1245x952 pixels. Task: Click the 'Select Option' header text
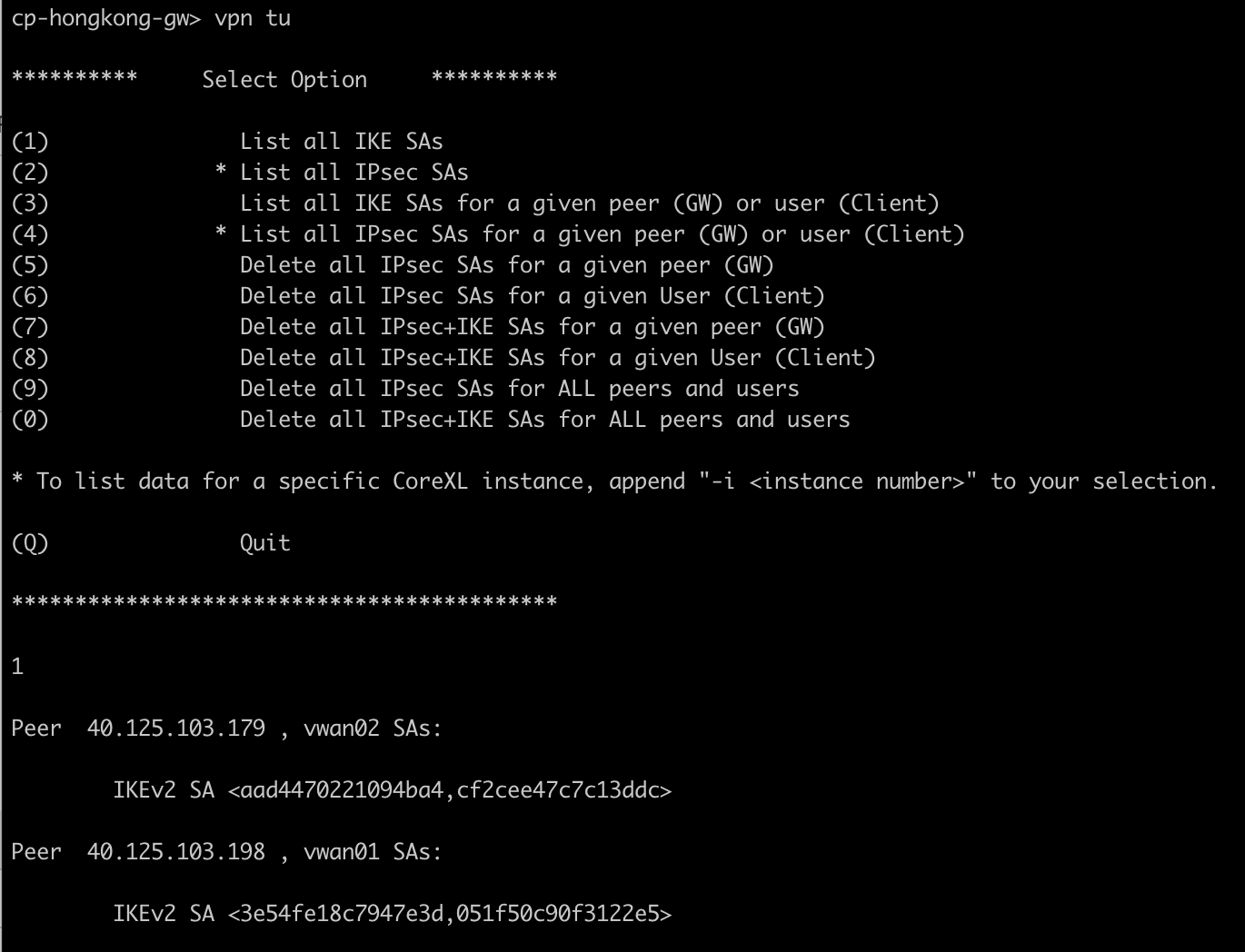tap(284, 80)
